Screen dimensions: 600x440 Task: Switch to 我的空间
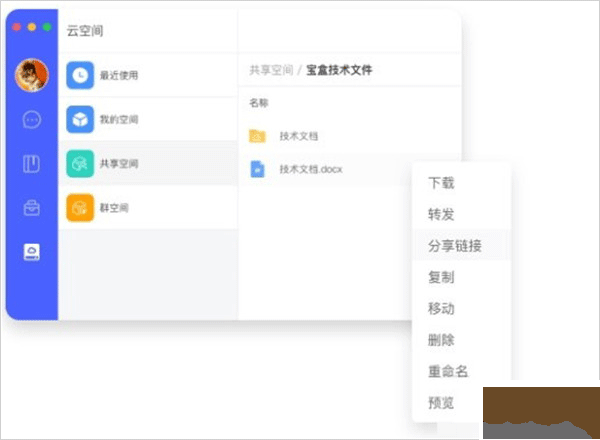pos(118,120)
